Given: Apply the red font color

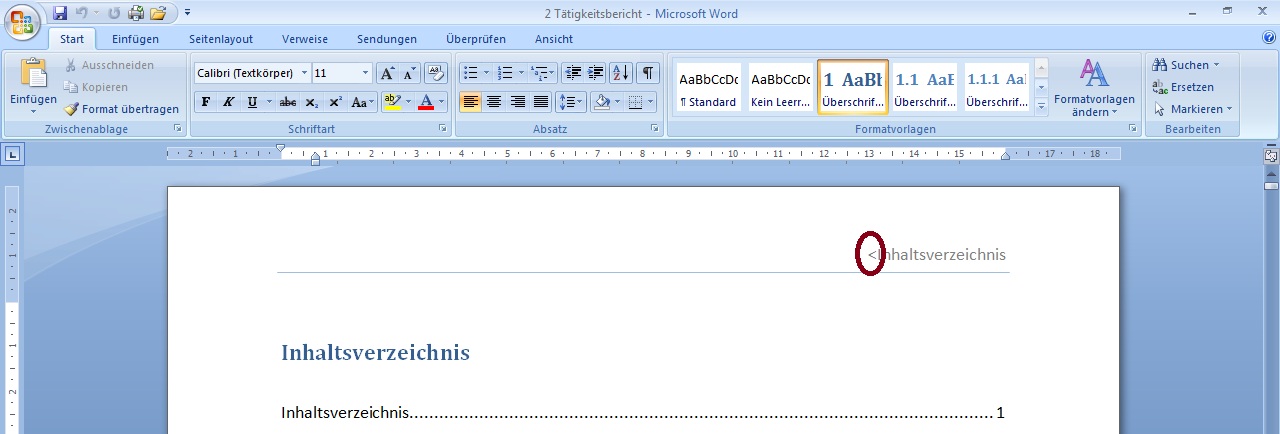Looking at the screenshot, I should click(x=426, y=102).
